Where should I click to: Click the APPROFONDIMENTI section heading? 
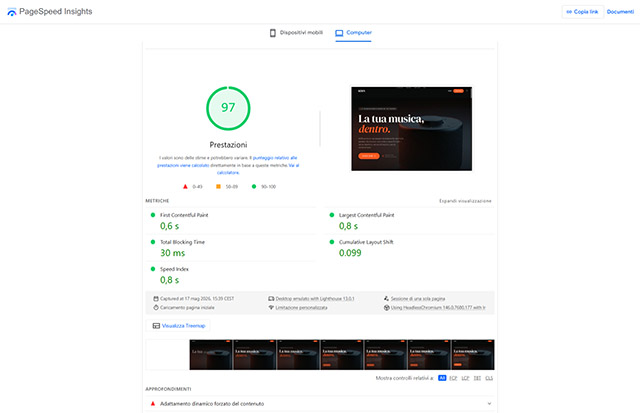coord(168,389)
